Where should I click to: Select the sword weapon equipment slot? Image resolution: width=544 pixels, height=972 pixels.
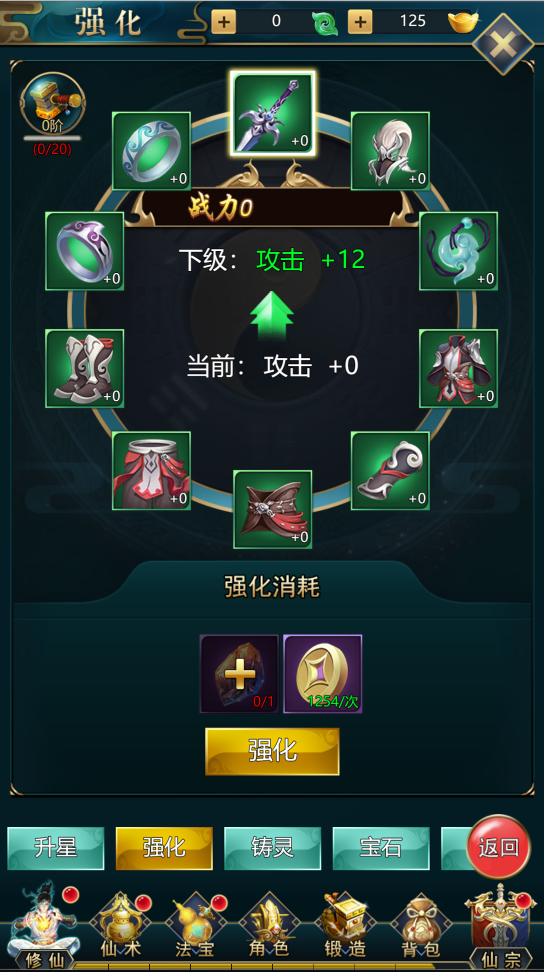[273, 113]
